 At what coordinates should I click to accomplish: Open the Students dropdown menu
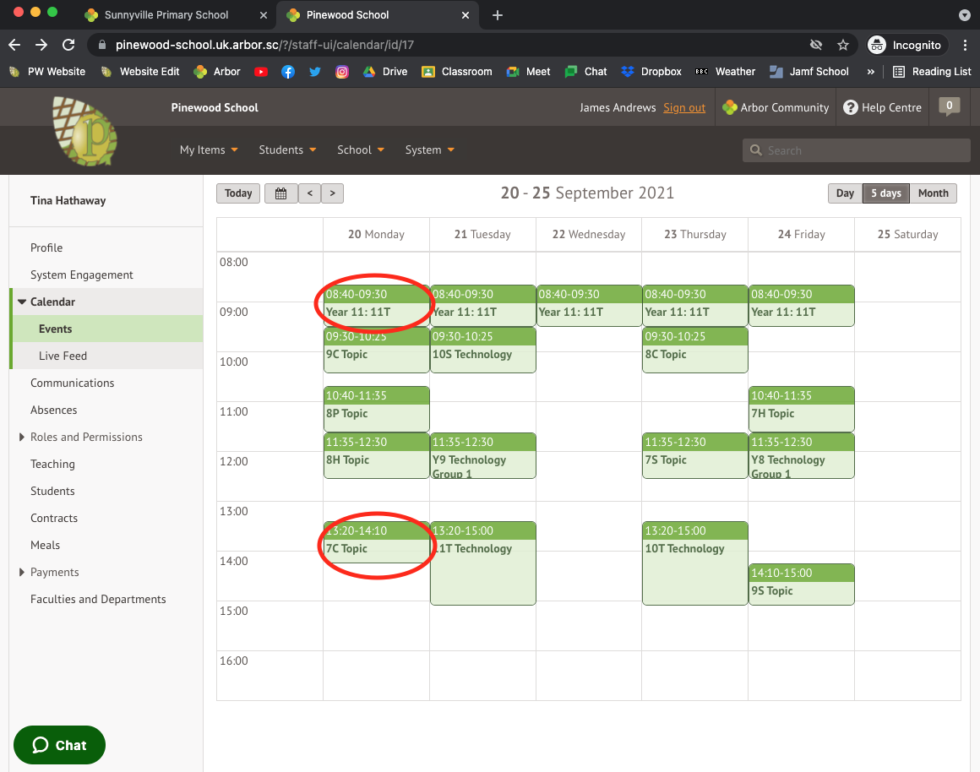coord(287,150)
